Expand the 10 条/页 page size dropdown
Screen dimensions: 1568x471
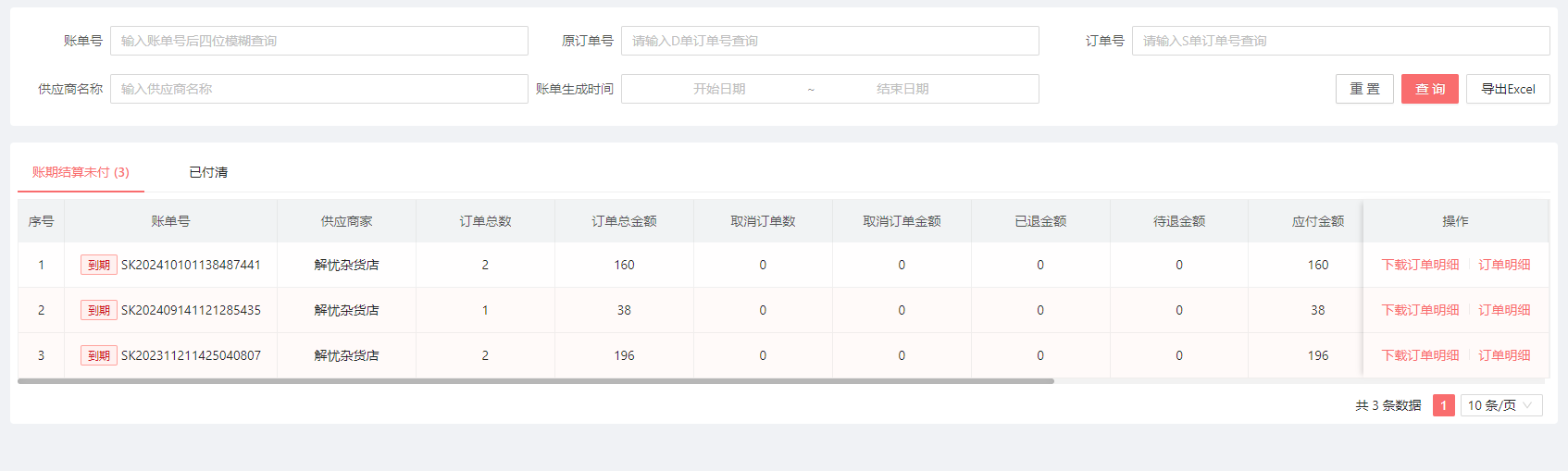tap(1500, 405)
